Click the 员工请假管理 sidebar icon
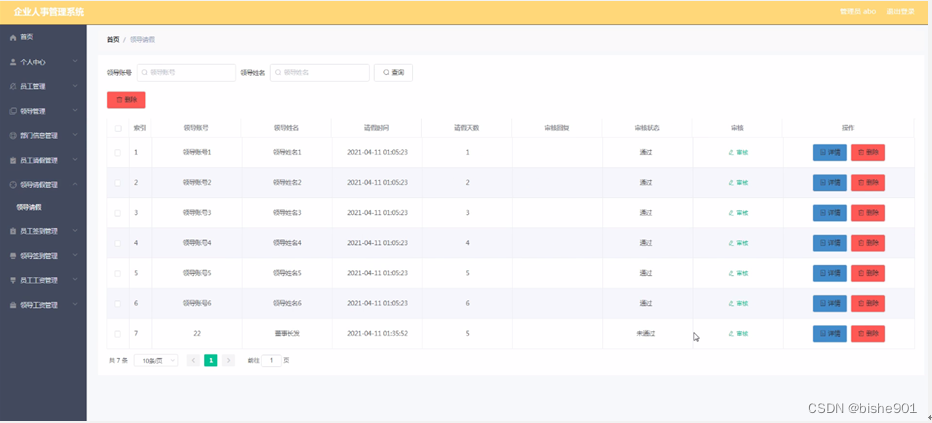Image resolution: width=932 pixels, height=423 pixels. 13,160
